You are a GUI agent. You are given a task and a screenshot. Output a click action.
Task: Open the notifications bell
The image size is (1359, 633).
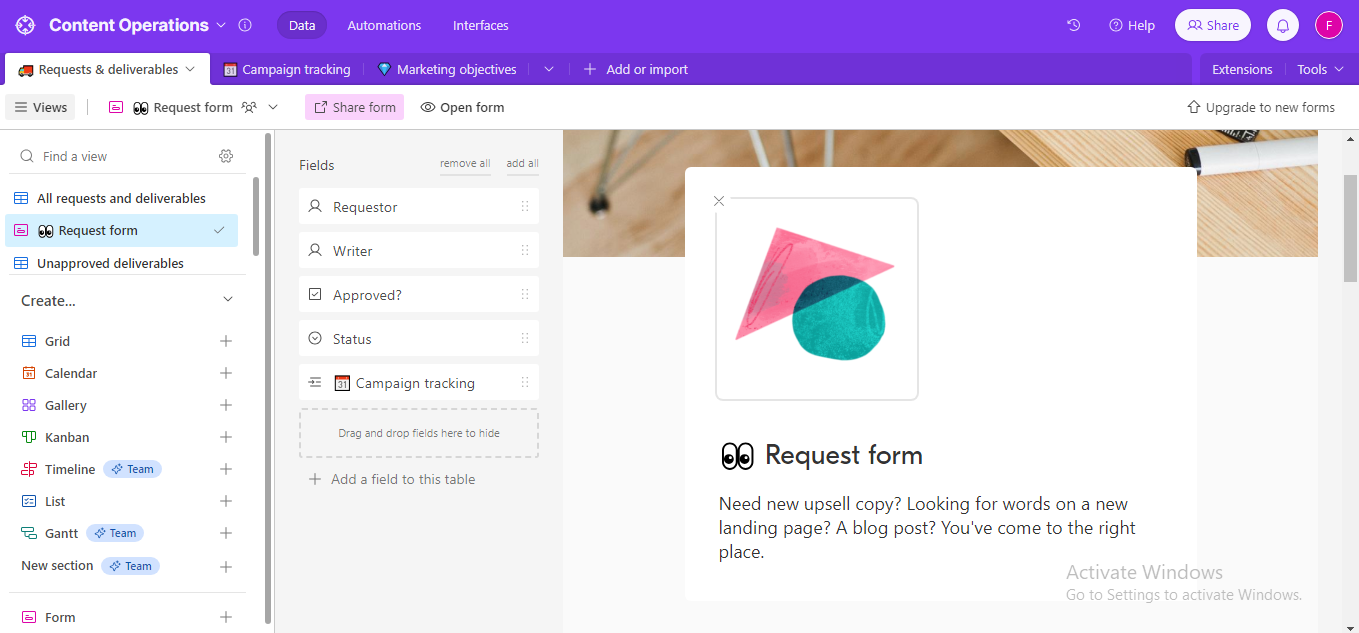click(1282, 24)
